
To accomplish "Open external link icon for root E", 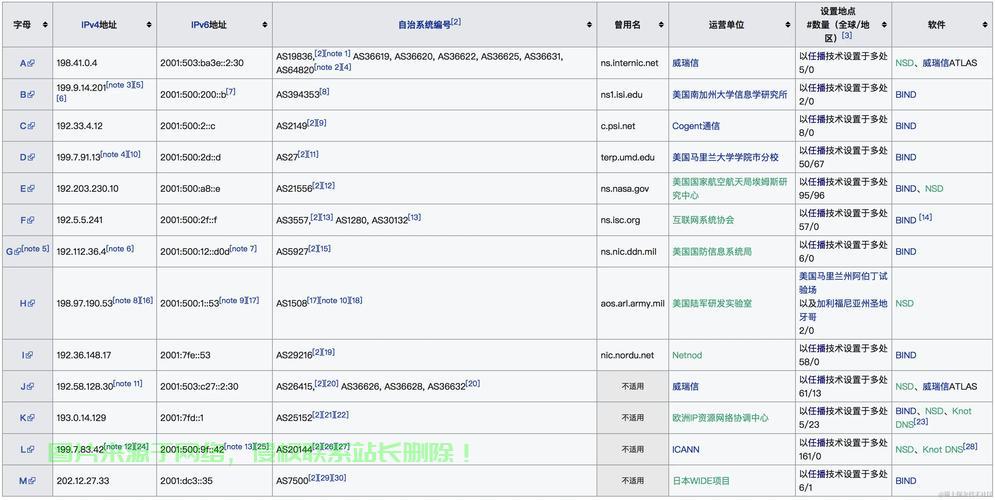I will click(31, 188).
